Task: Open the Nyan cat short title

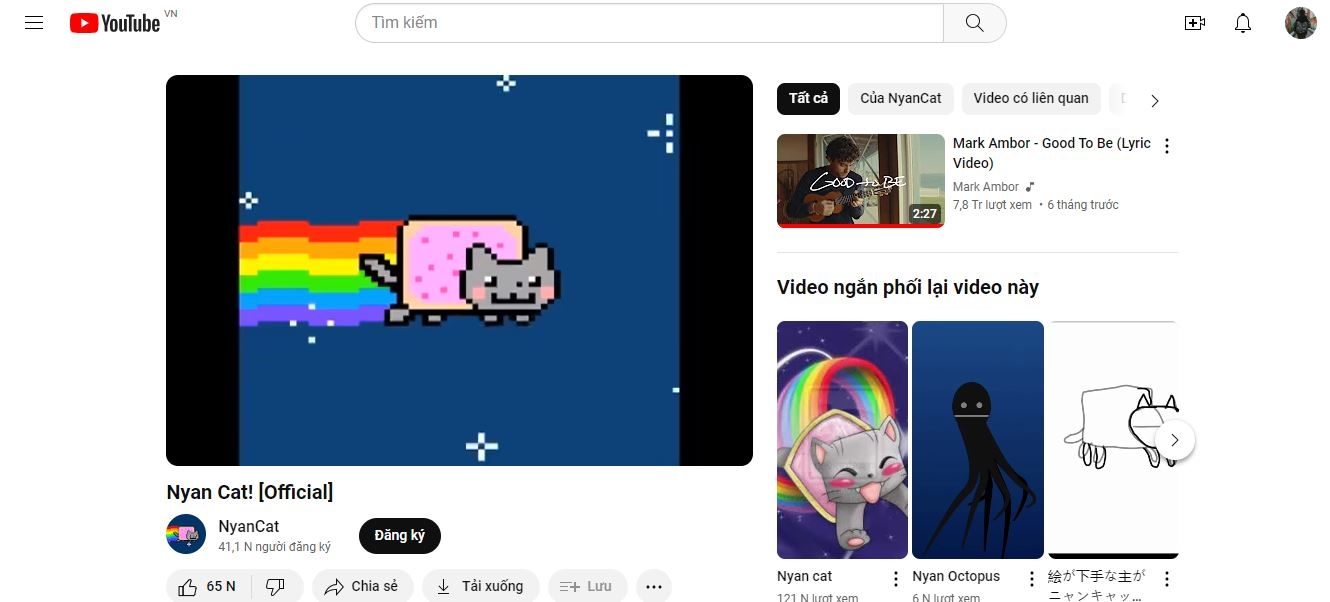Action: click(805, 576)
